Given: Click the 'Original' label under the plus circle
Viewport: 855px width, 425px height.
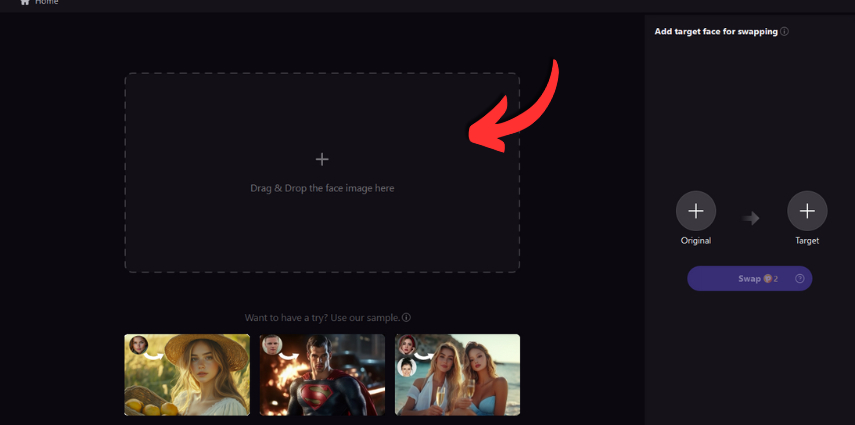Looking at the screenshot, I should point(696,241).
